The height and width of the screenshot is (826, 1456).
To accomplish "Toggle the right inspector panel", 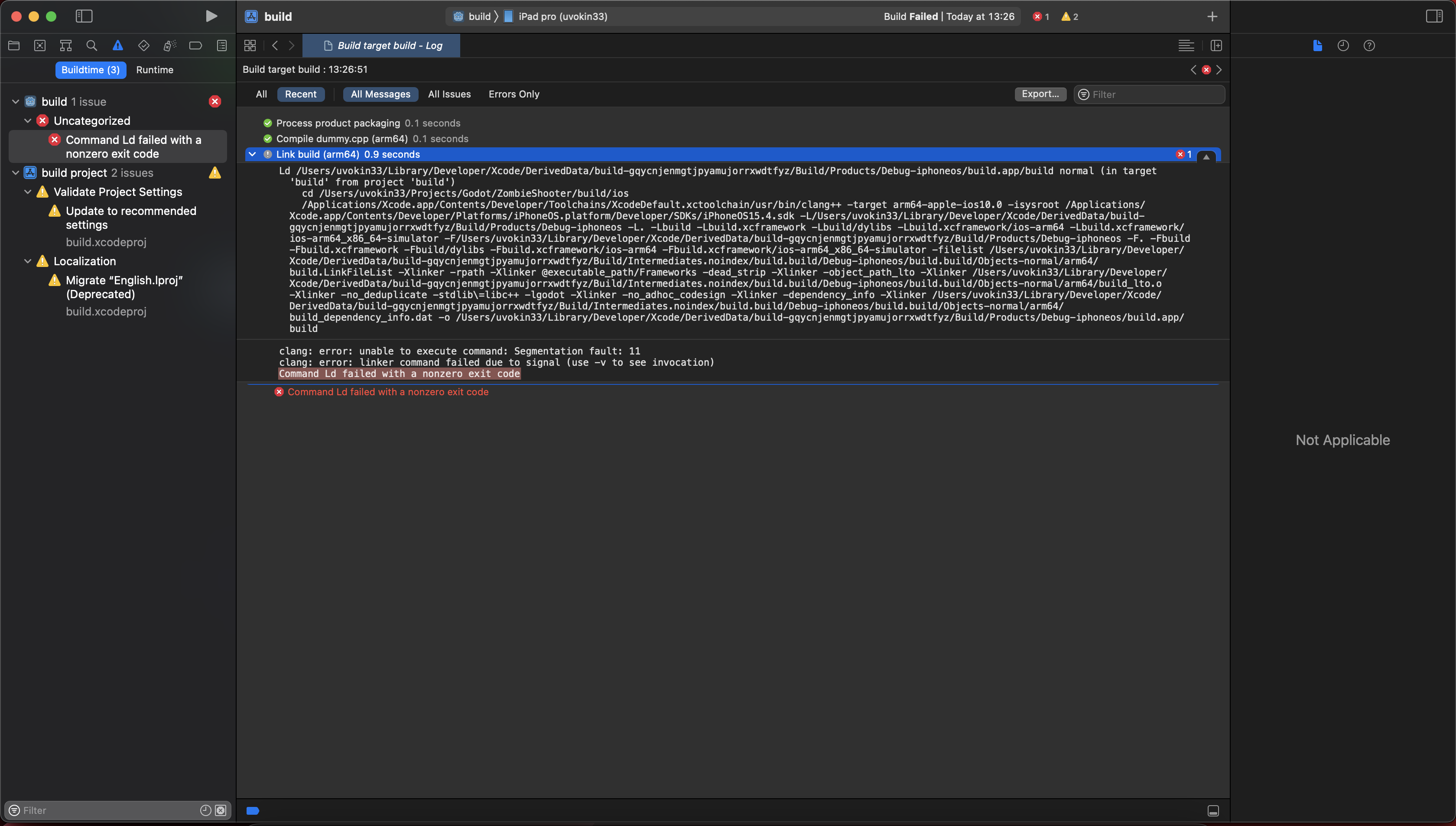I will pyautogui.click(x=1434, y=16).
